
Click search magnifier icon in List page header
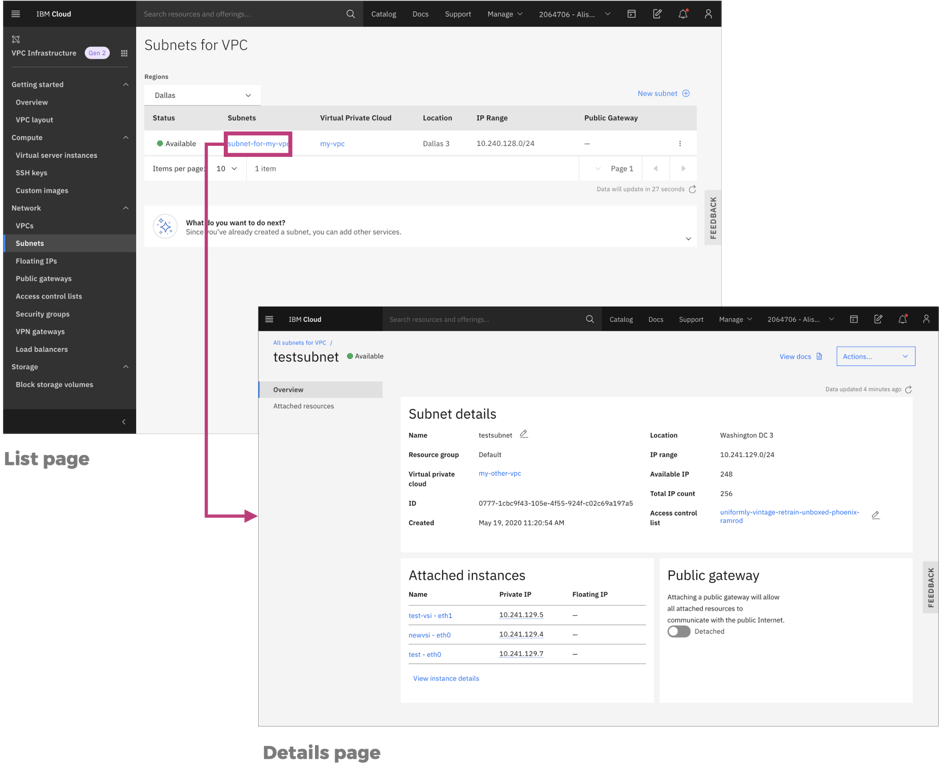point(350,14)
